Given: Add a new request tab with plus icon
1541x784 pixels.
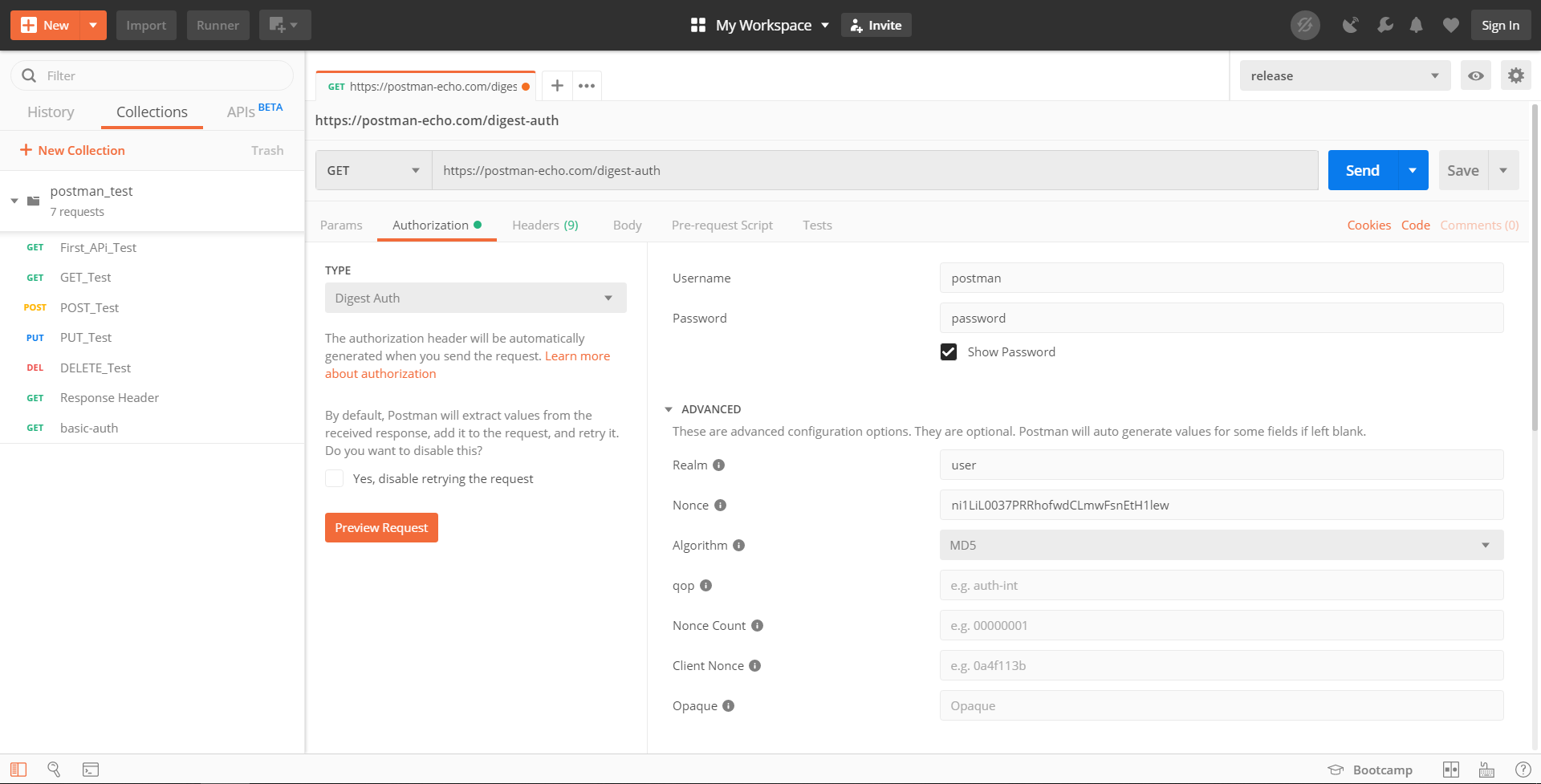Looking at the screenshot, I should point(557,86).
